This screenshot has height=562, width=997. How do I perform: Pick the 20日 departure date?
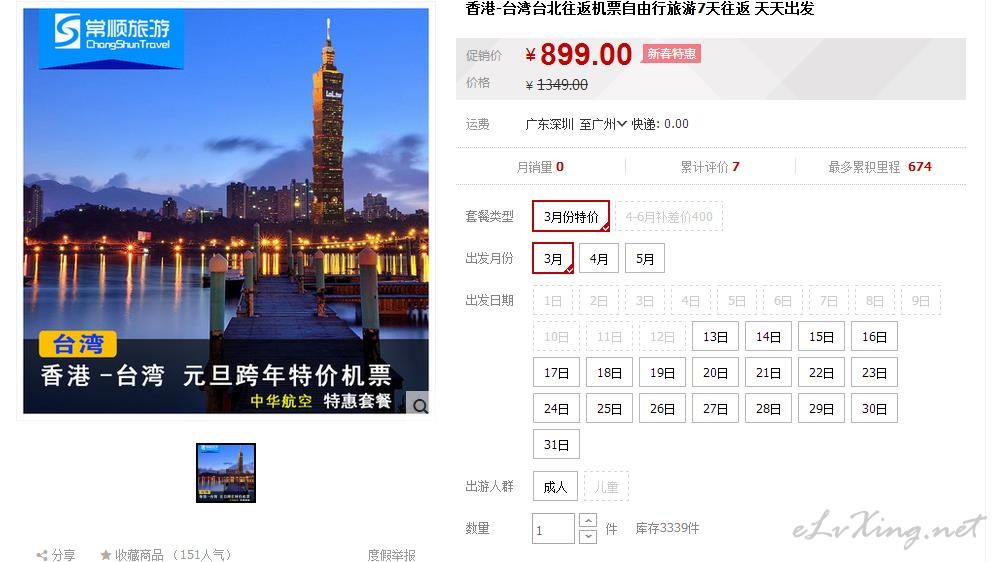pos(715,373)
